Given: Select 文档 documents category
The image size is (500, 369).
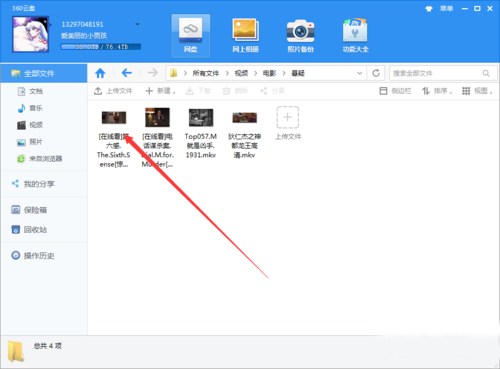Looking at the screenshot, I should (36, 91).
